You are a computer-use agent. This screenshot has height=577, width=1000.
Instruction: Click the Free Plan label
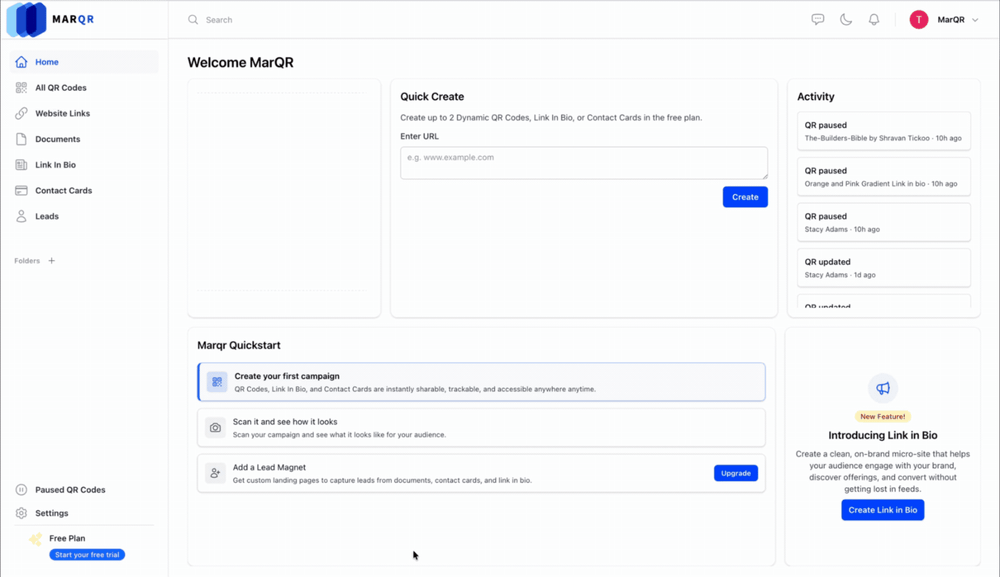point(67,538)
